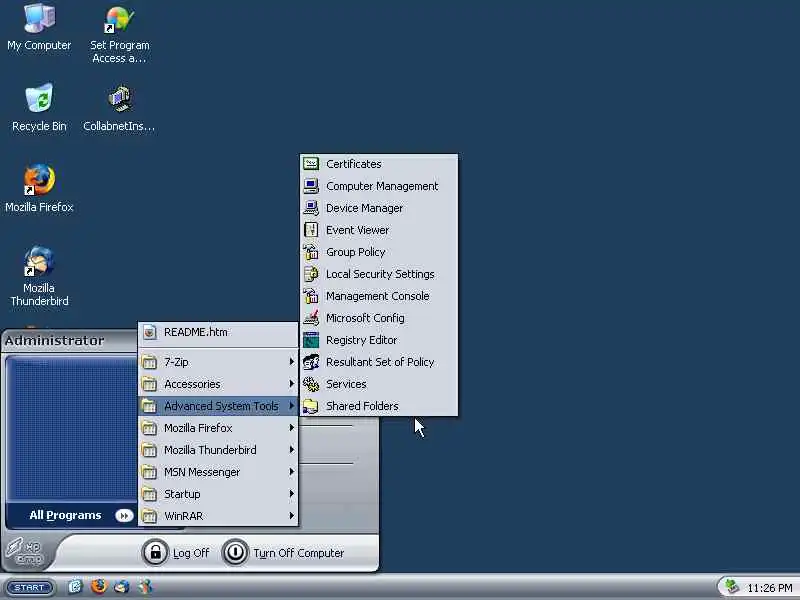Select Services menu entry
This screenshot has height=600, width=800.
(379, 384)
